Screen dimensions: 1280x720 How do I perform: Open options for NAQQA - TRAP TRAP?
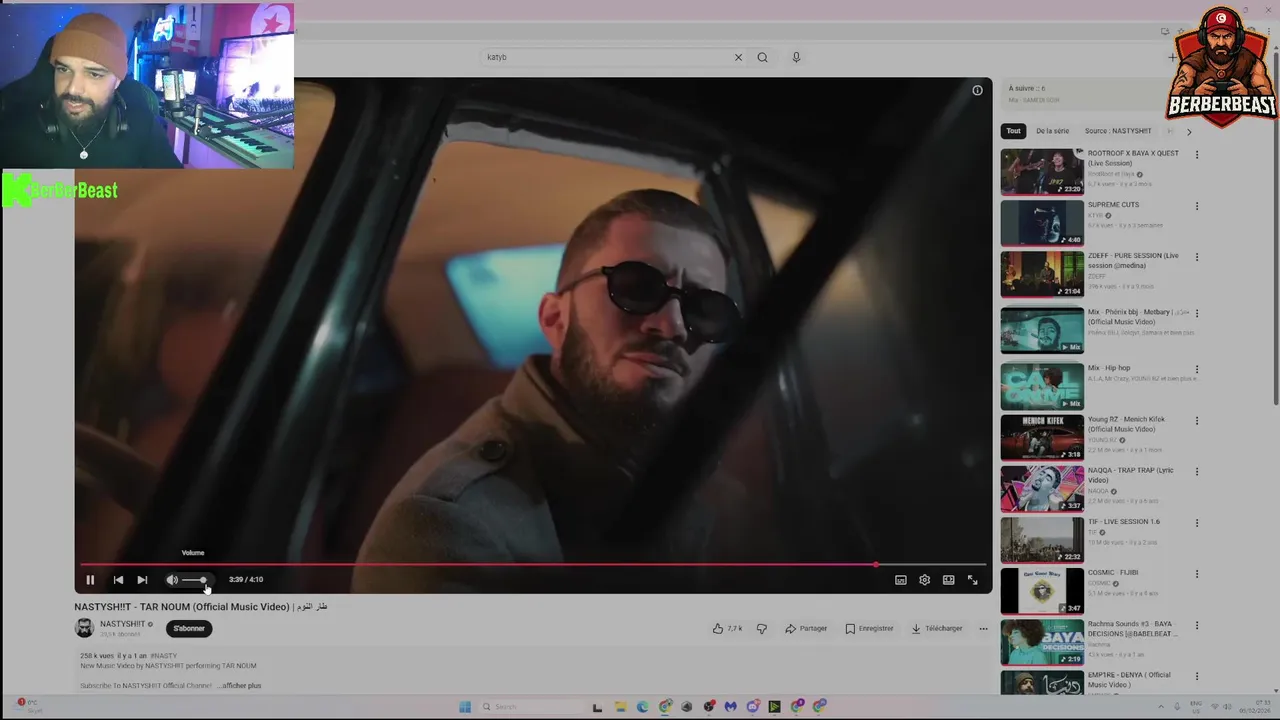pyautogui.click(x=1197, y=472)
